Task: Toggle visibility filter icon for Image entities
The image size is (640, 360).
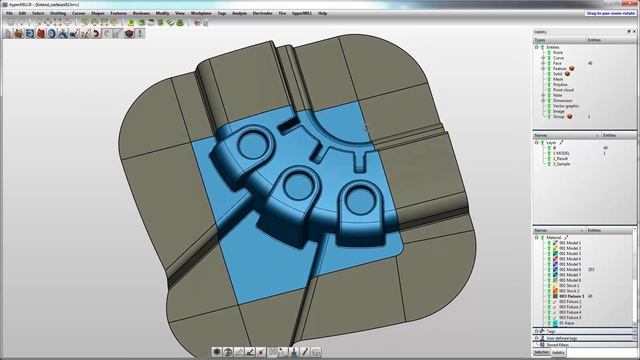Action: 549,111
